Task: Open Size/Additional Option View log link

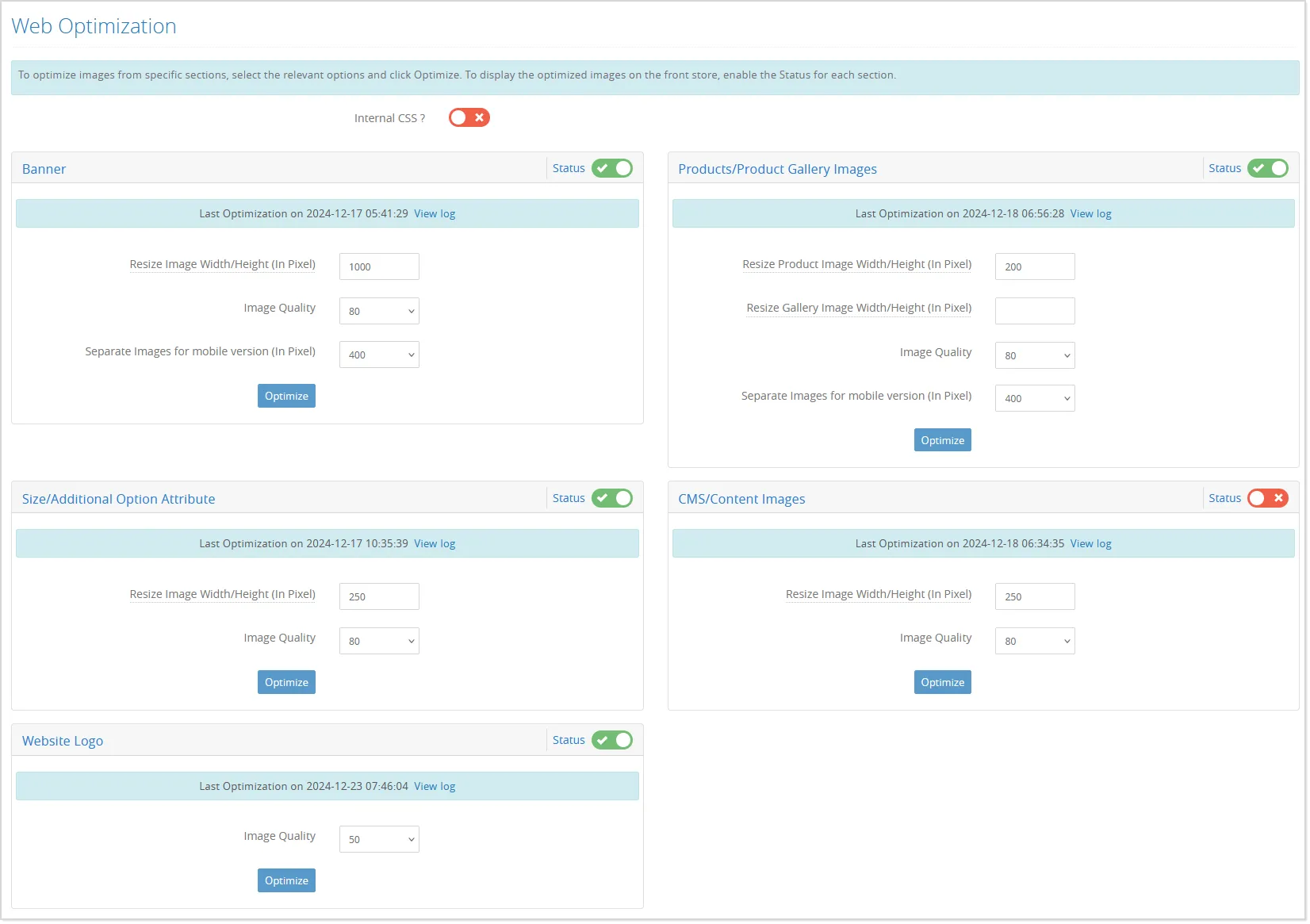Action: click(x=435, y=543)
